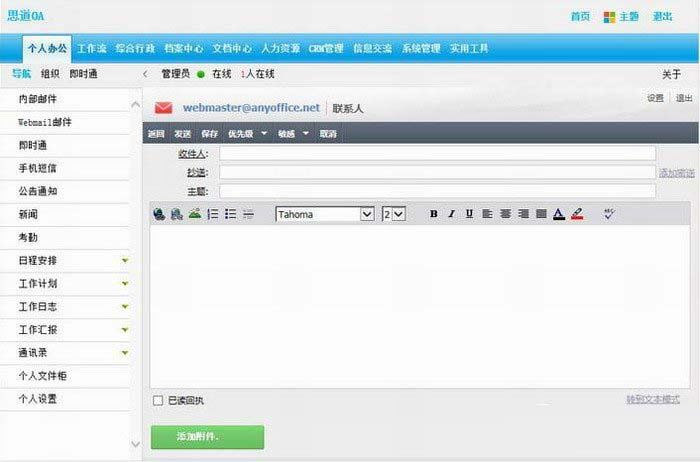Apply bulleted list formatting

pos(230,214)
